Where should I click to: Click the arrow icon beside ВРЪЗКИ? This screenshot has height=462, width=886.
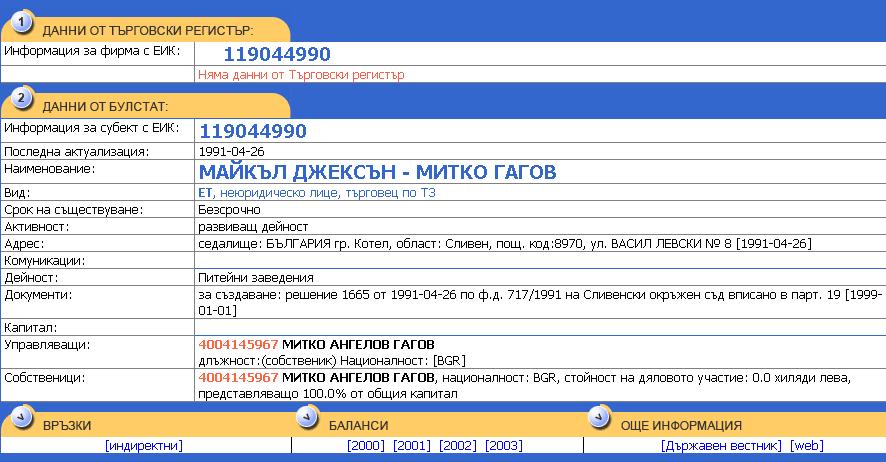pyautogui.click(x=21, y=418)
